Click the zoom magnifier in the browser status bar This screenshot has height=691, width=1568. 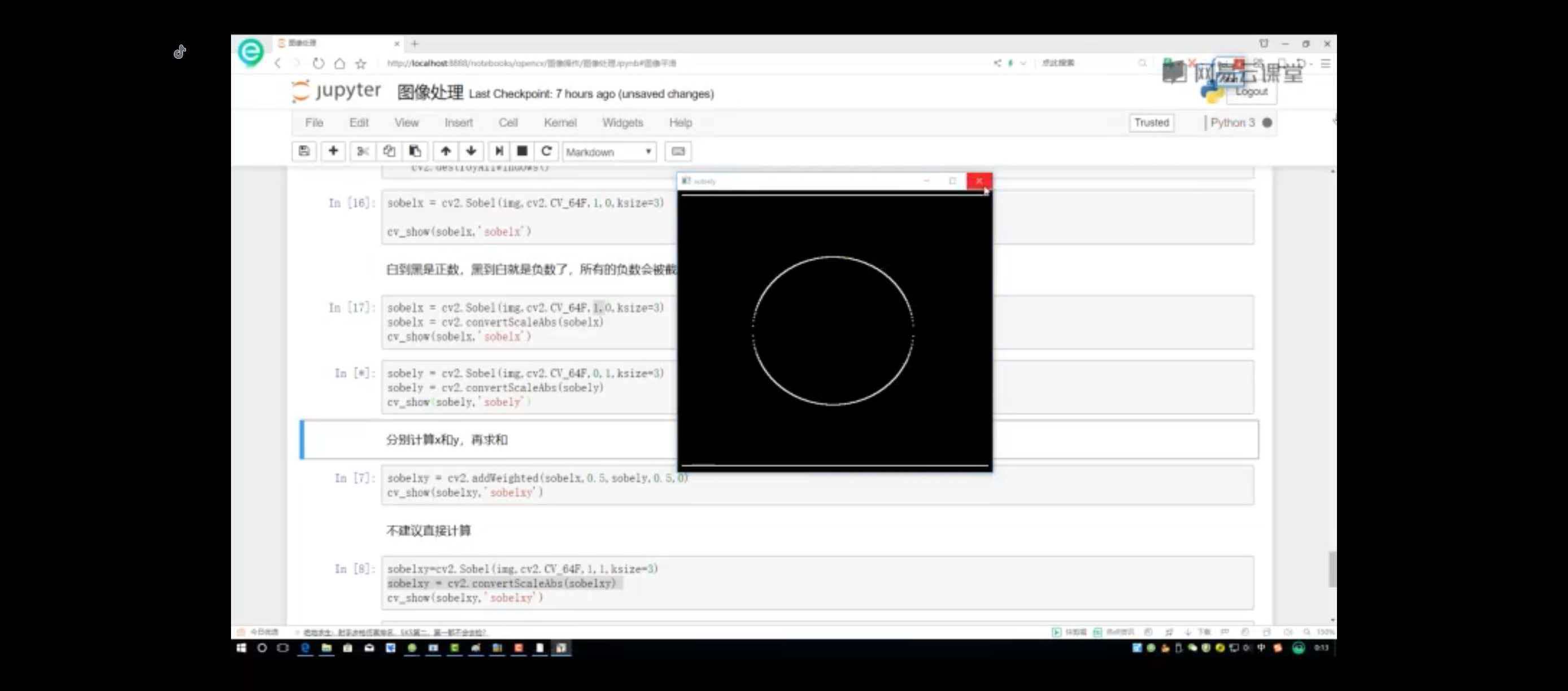click(x=1307, y=632)
